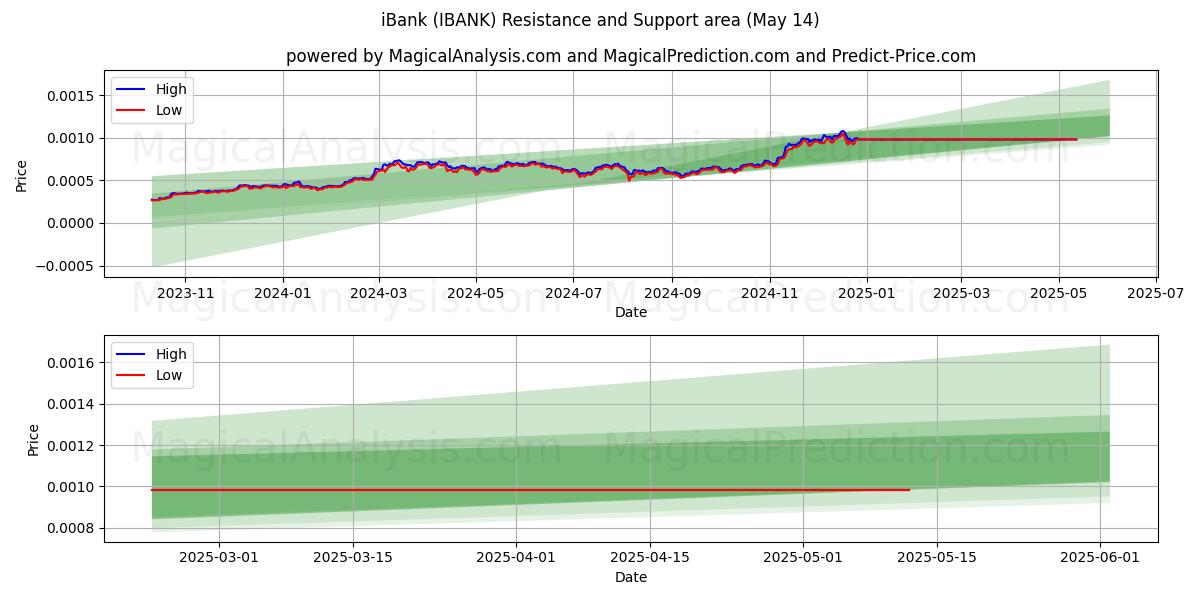
Task: Click the blue High line sample in lower legend
Action: coord(131,354)
